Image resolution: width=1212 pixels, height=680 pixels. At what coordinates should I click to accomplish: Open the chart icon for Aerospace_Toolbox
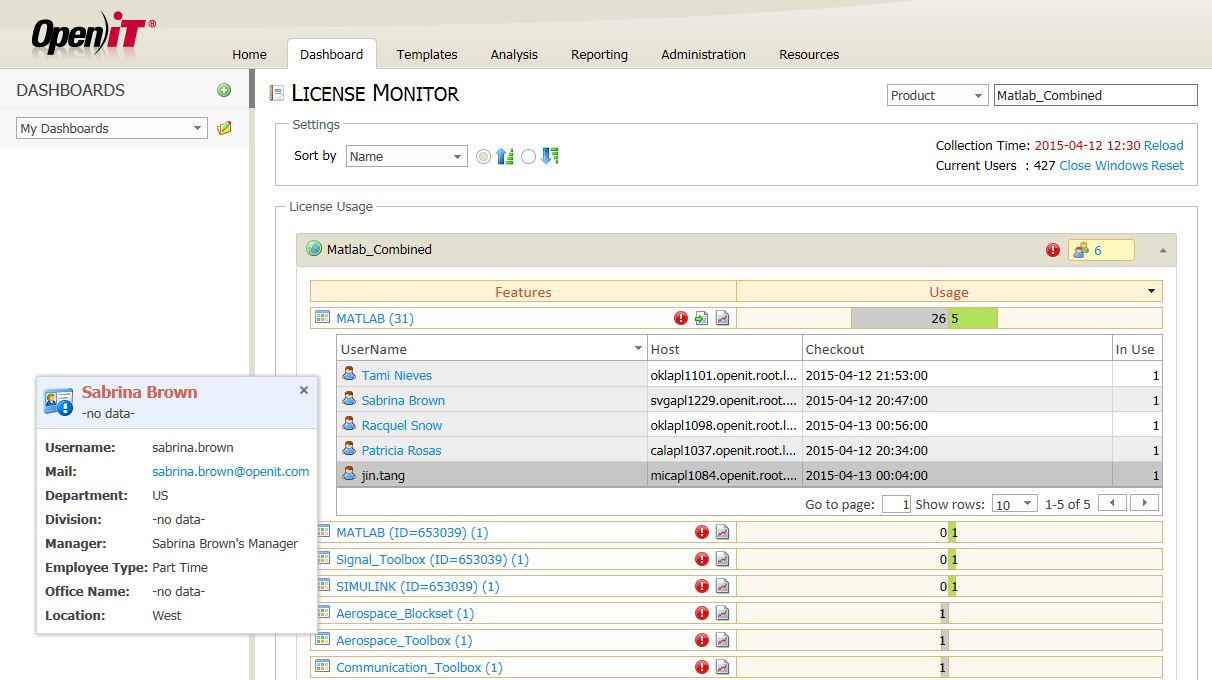[723, 640]
